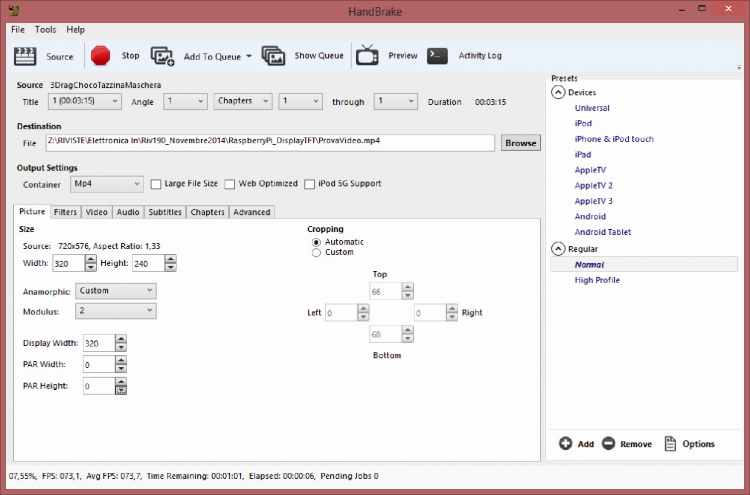Click the Display Width value field
Screen dimensions: 750x495
[99, 343]
